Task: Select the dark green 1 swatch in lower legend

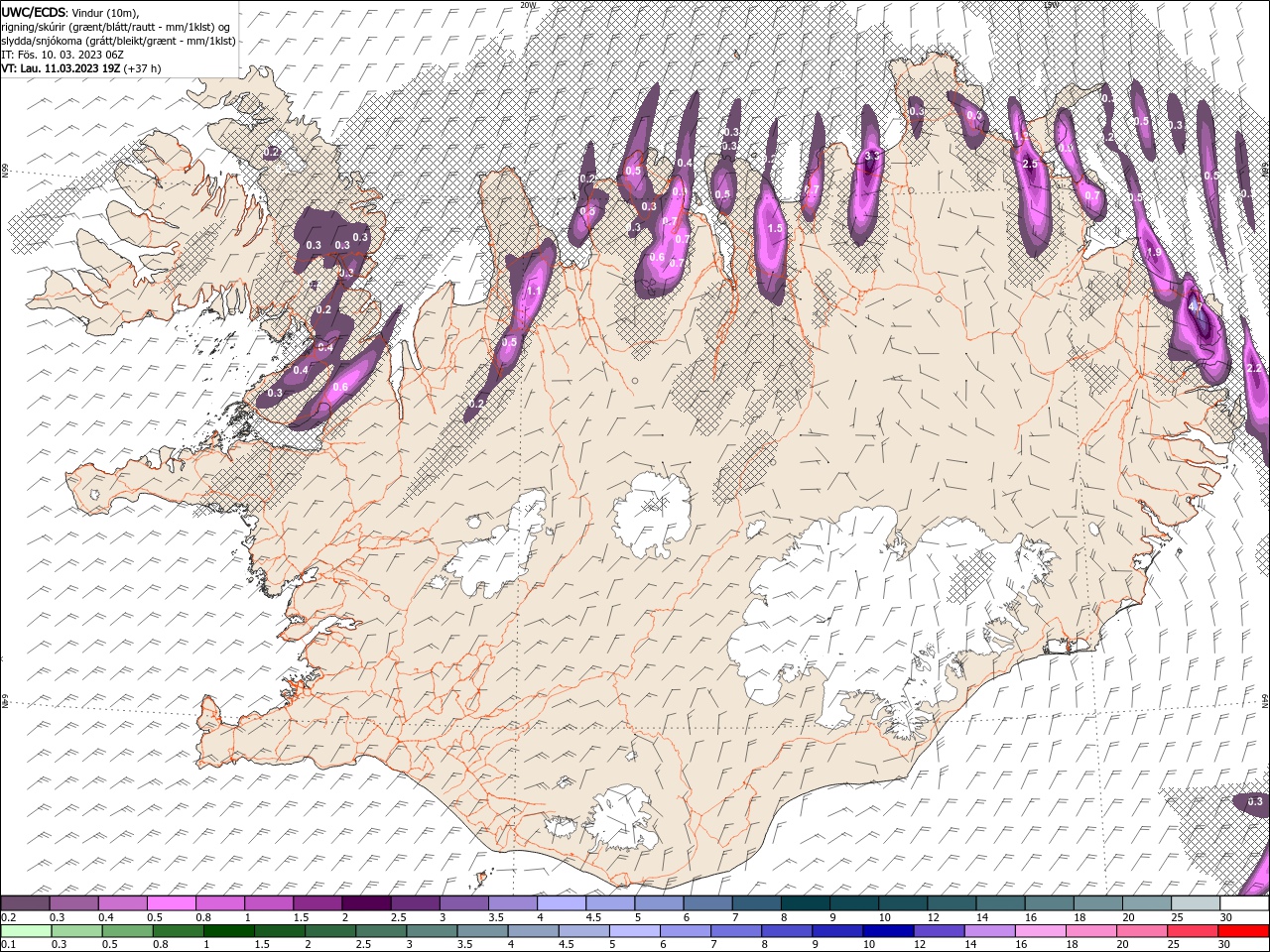Action: tap(228, 931)
